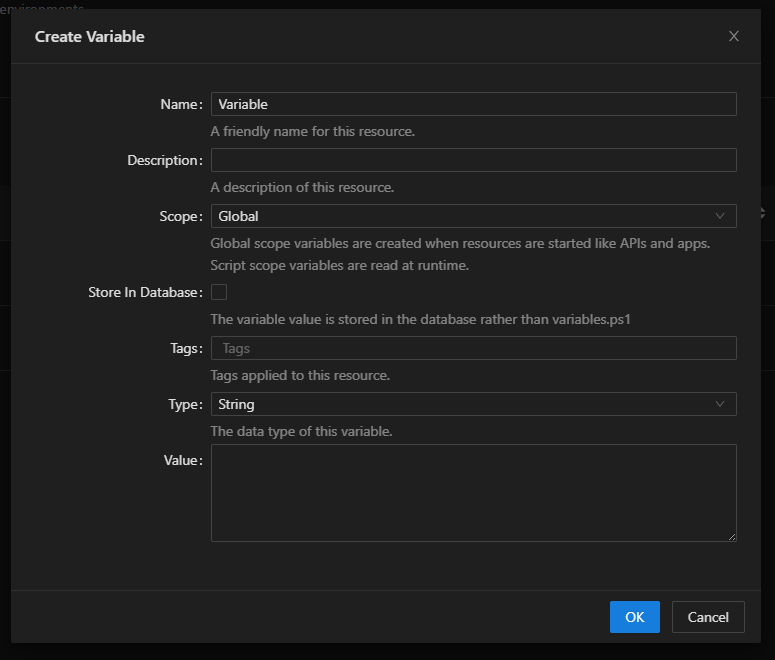The height and width of the screenshot is (660, 775).
Task: Click the 'Store In Database' label text
Action: click(x=144, y=292)
